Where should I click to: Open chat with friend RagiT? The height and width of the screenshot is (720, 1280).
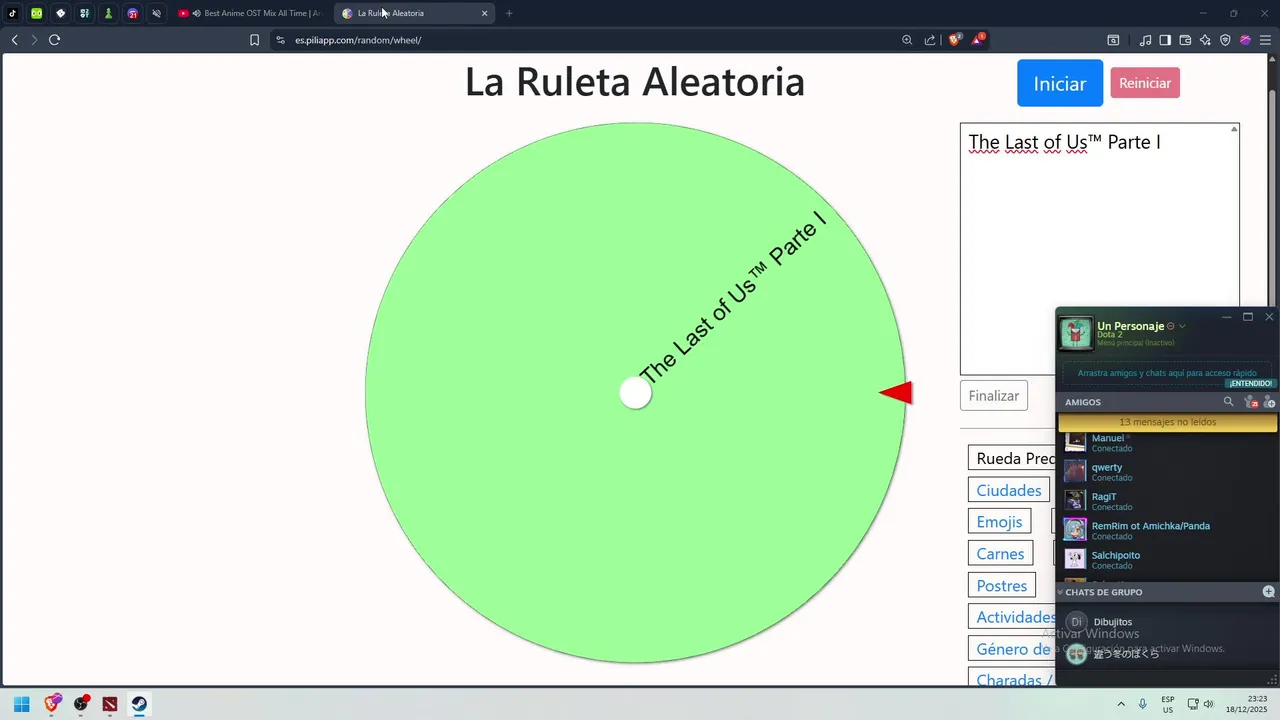(x=1167, y=500)
